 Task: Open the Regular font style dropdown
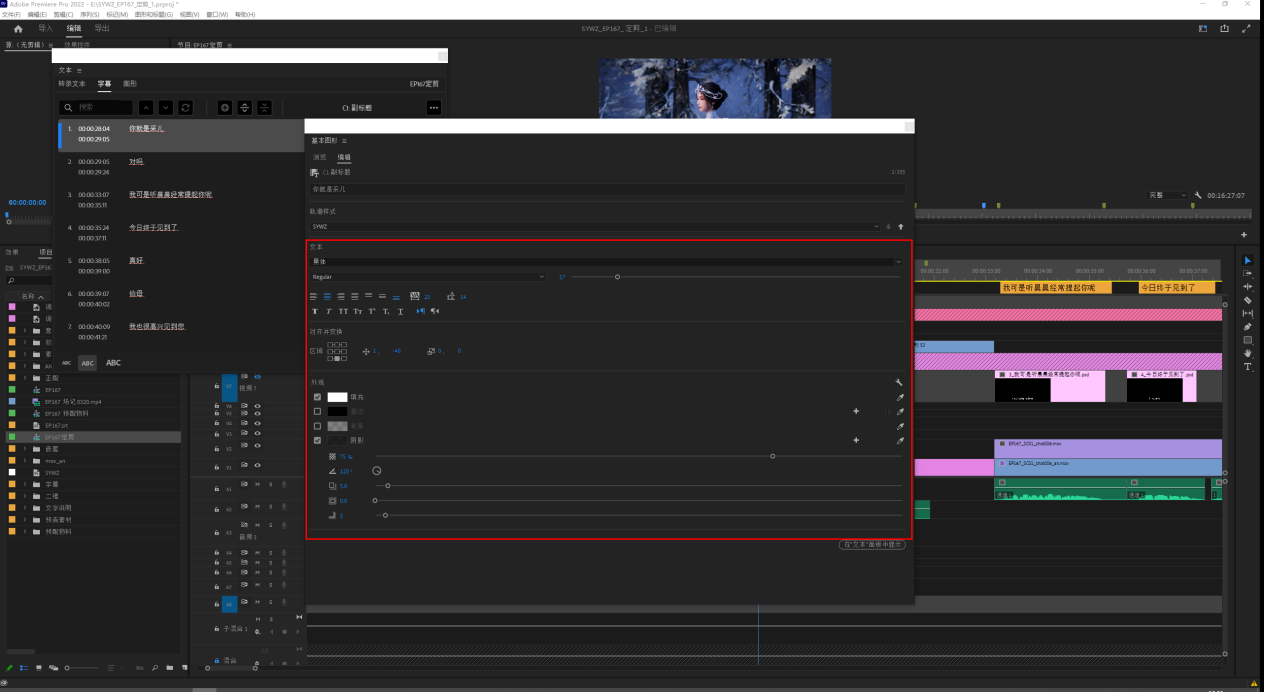(428, 276)
